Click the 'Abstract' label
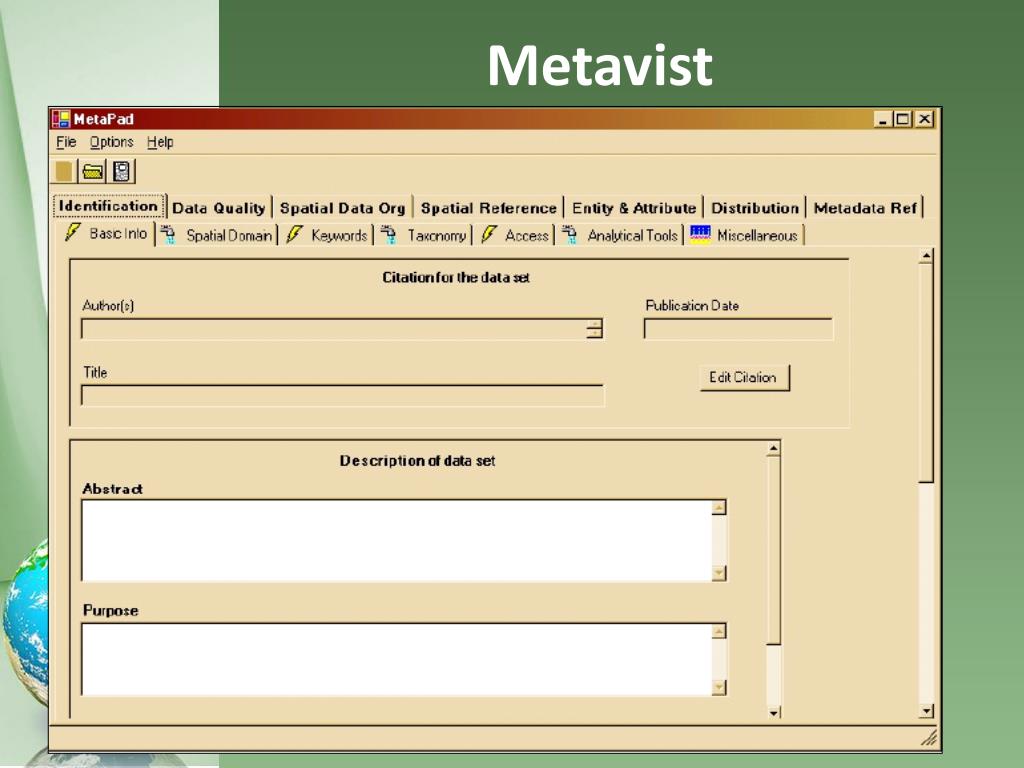1024x768 pixels. [112, 489]
